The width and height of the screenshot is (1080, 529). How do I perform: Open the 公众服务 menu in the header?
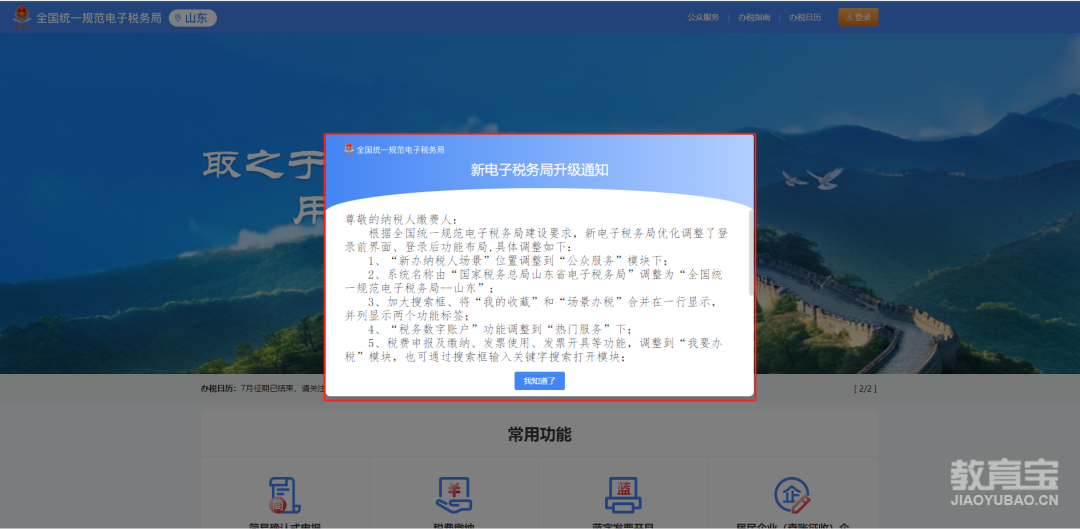pos(703,17)
